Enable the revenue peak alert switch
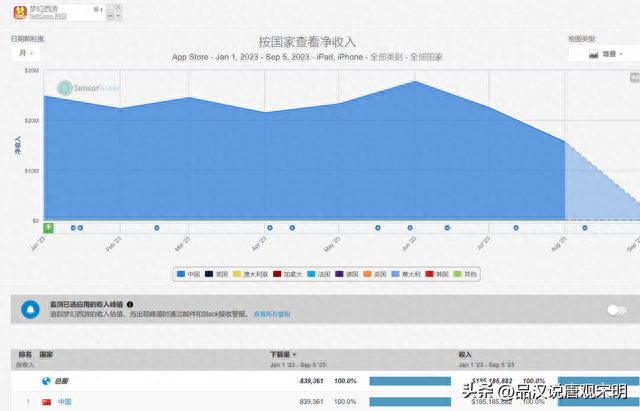The width and height of the screenshot is (640, 411). (616, 310)
